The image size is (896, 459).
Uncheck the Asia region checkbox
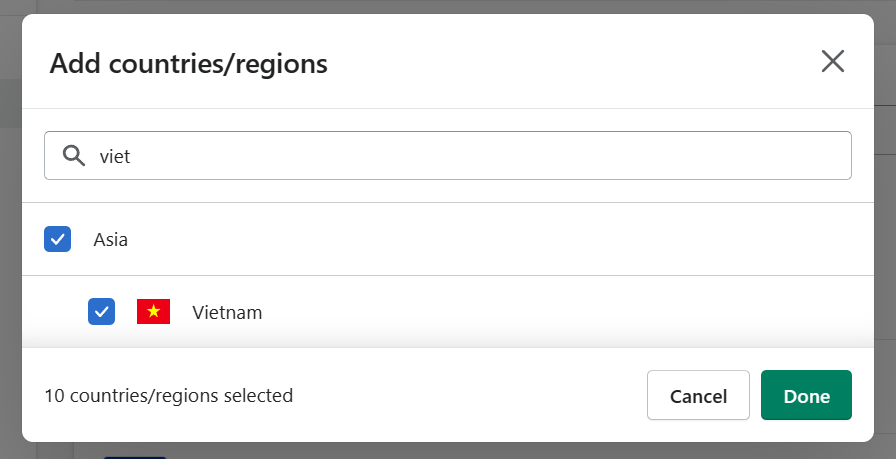click(x=58, y=239)
